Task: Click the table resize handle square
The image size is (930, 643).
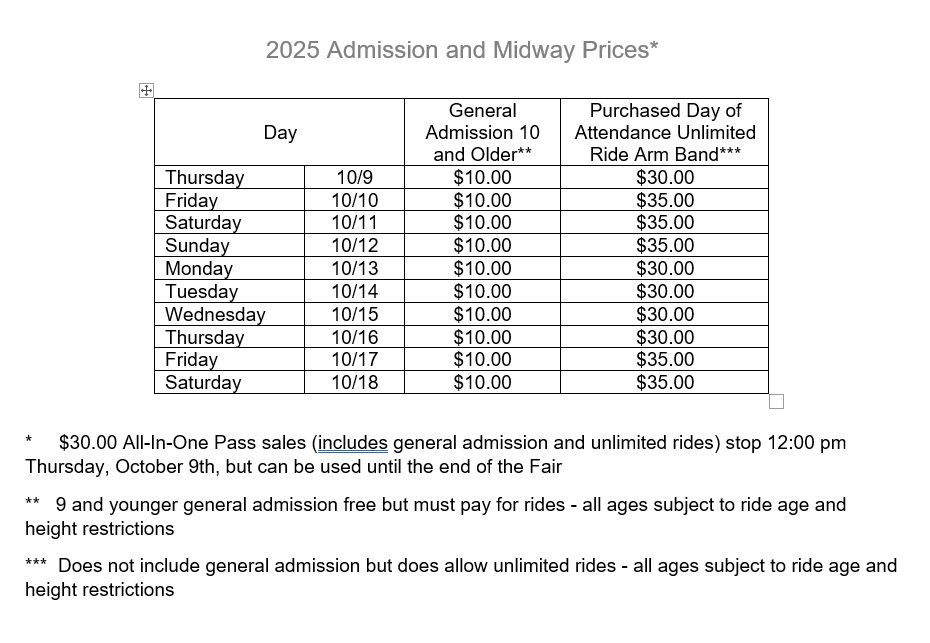Action: pyautogui.click(x=776, y=401)
